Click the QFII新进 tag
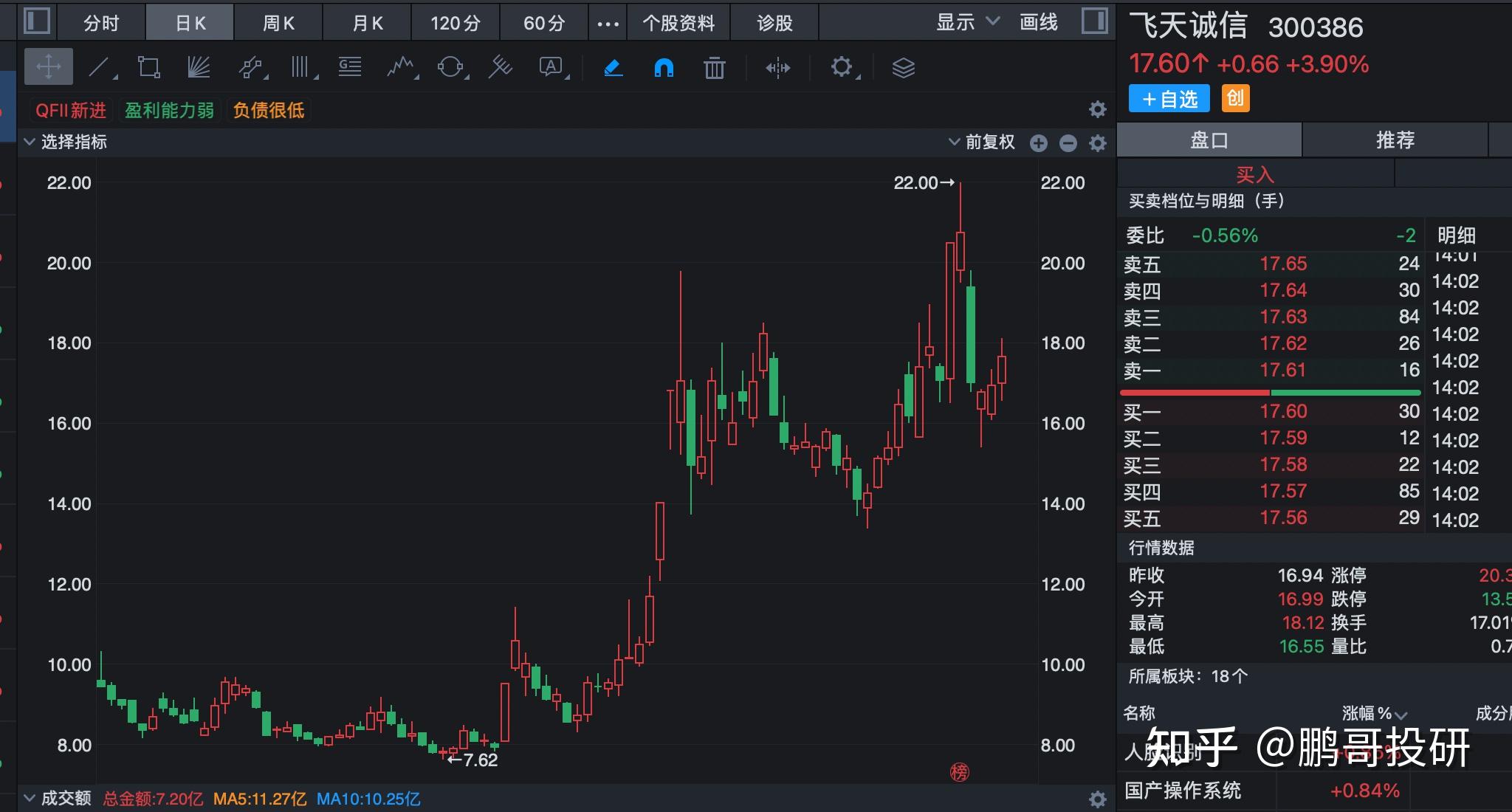The image size is (1512, 812). [71, 110]
